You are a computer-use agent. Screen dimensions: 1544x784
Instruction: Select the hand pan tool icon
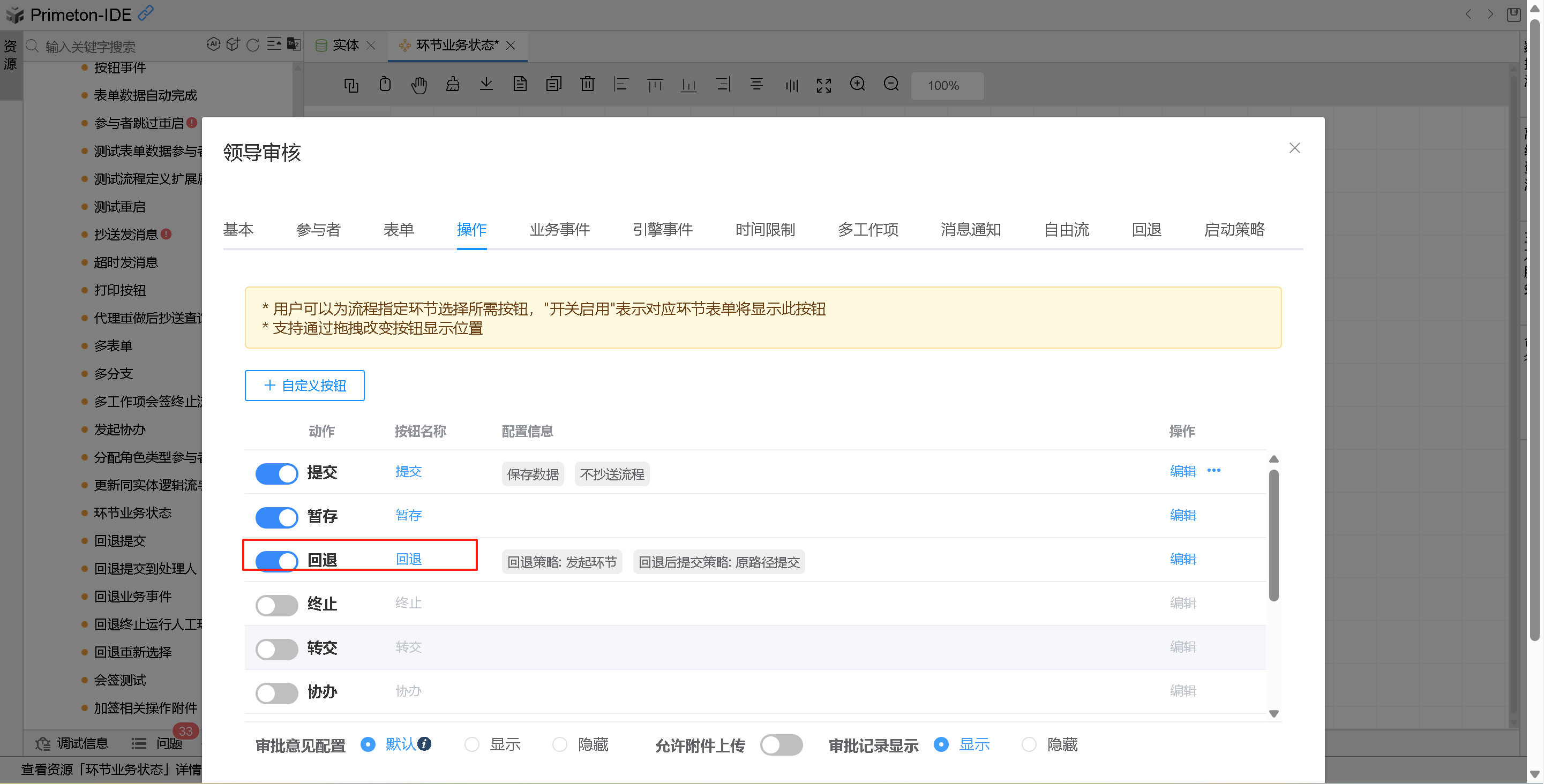point(418,86)
